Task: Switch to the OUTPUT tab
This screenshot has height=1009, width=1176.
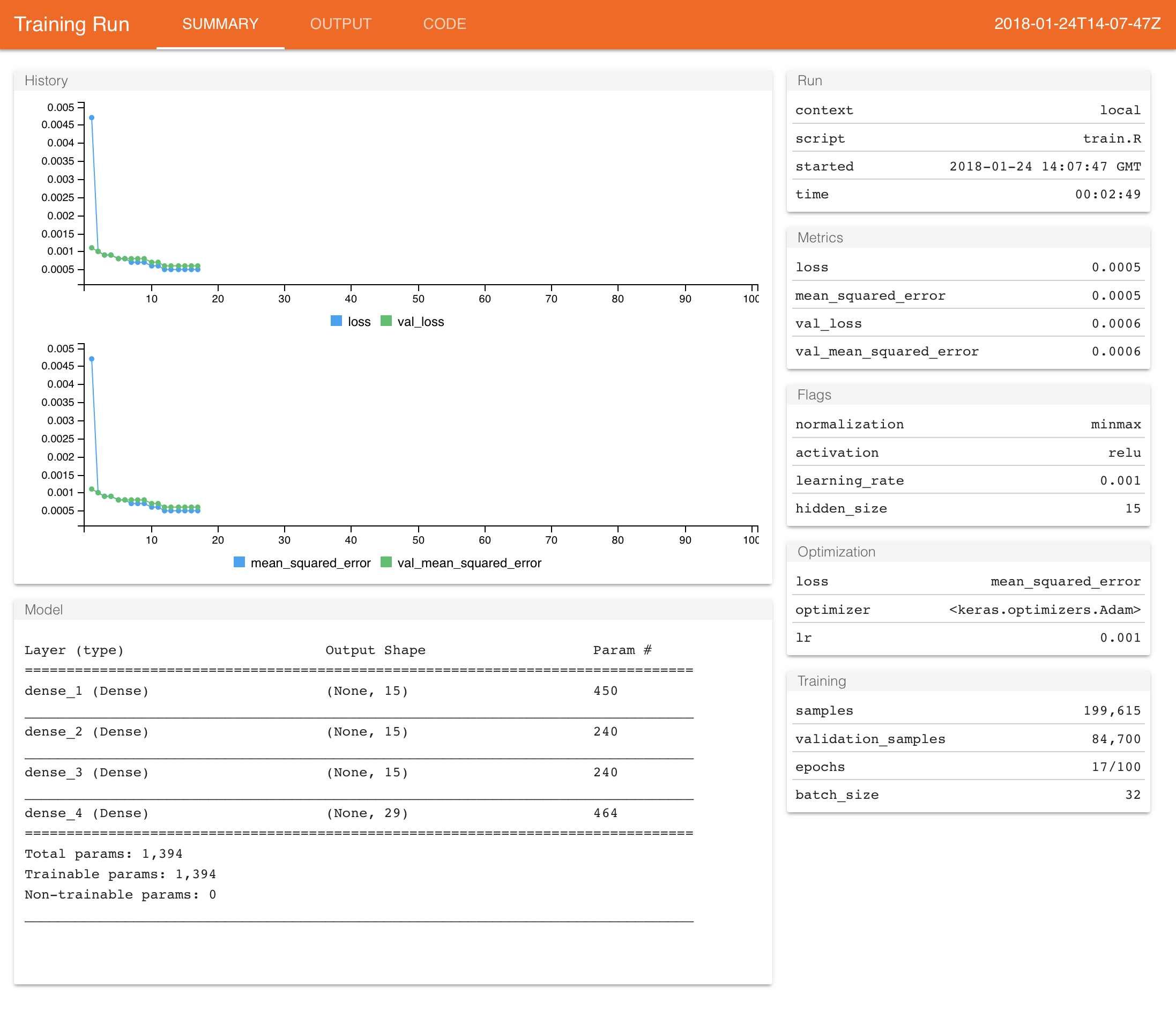Action: click(x=340, y=24)
